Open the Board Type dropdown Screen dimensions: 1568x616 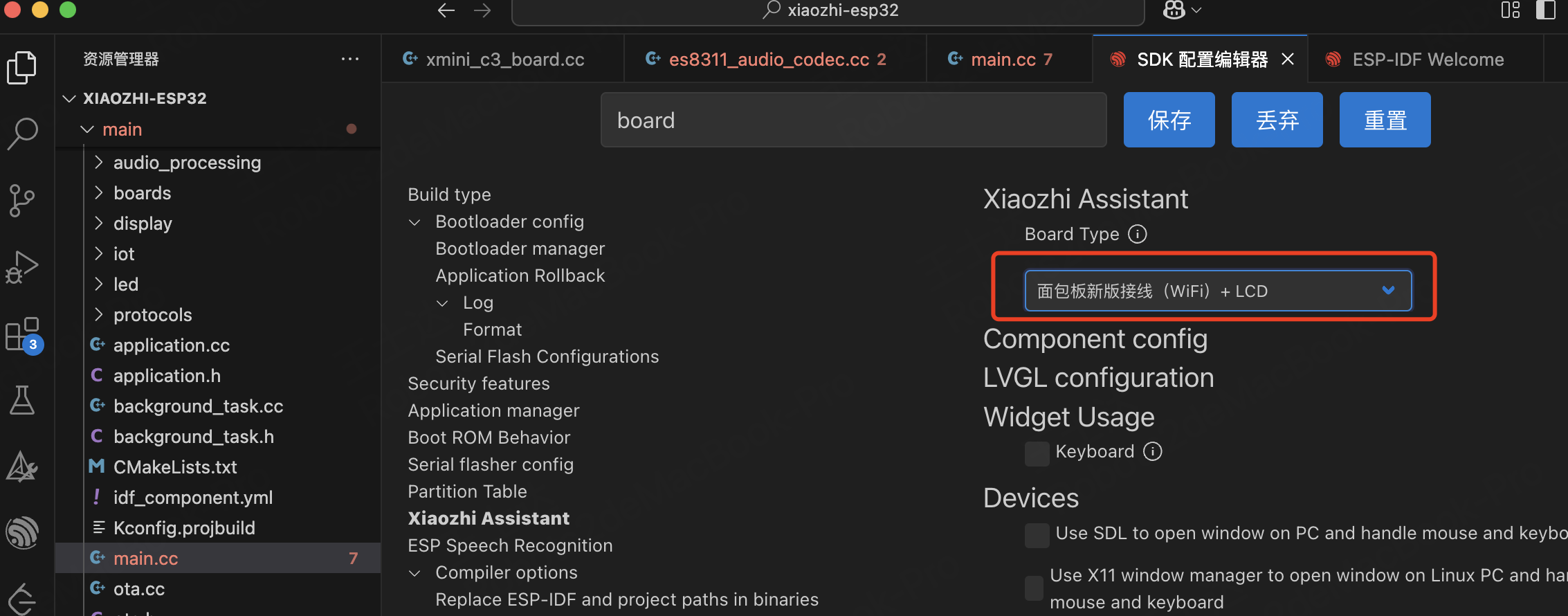pos(1218,291)
